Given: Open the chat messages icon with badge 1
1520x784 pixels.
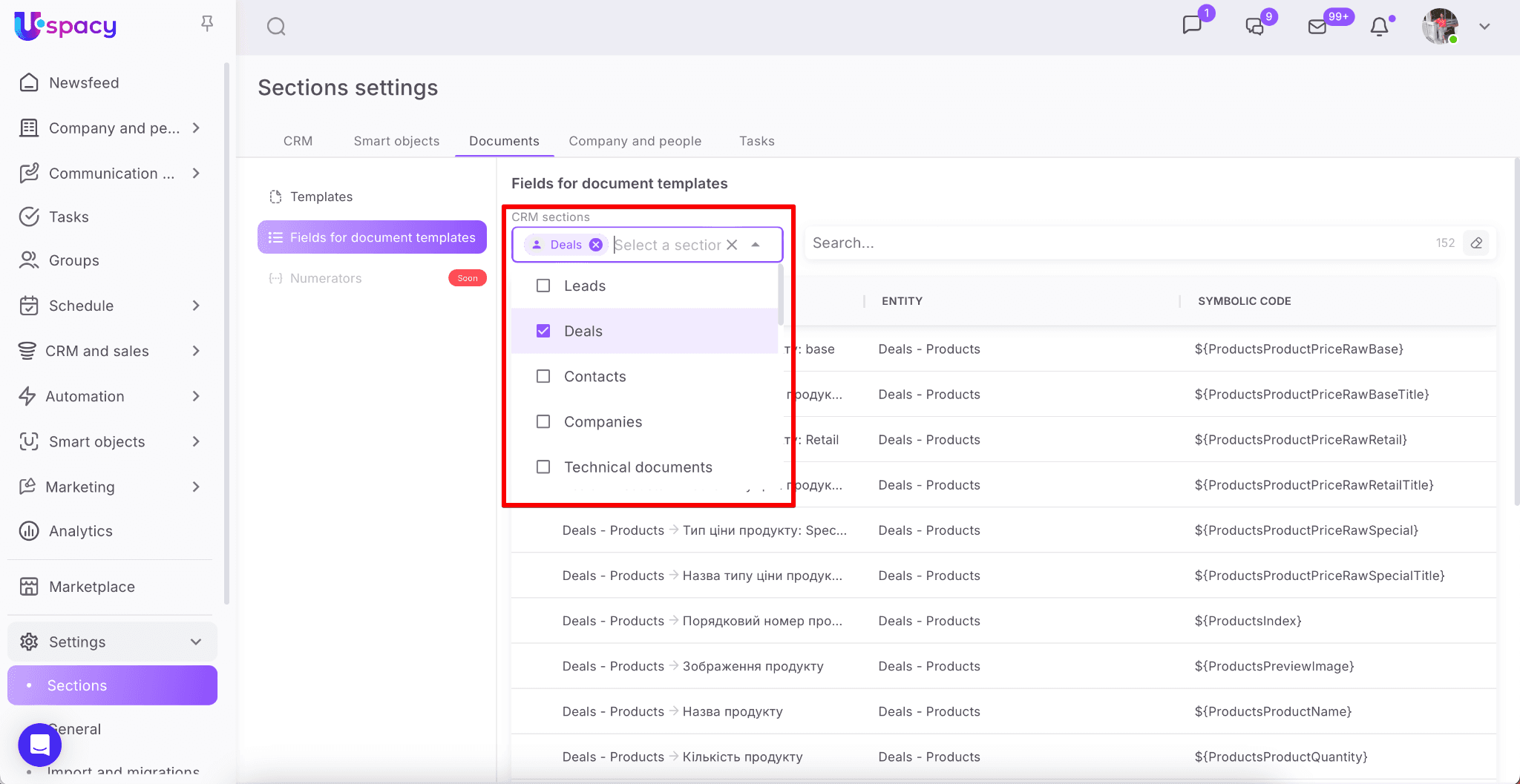Looking at the screenshot, I should point(1191,26).
